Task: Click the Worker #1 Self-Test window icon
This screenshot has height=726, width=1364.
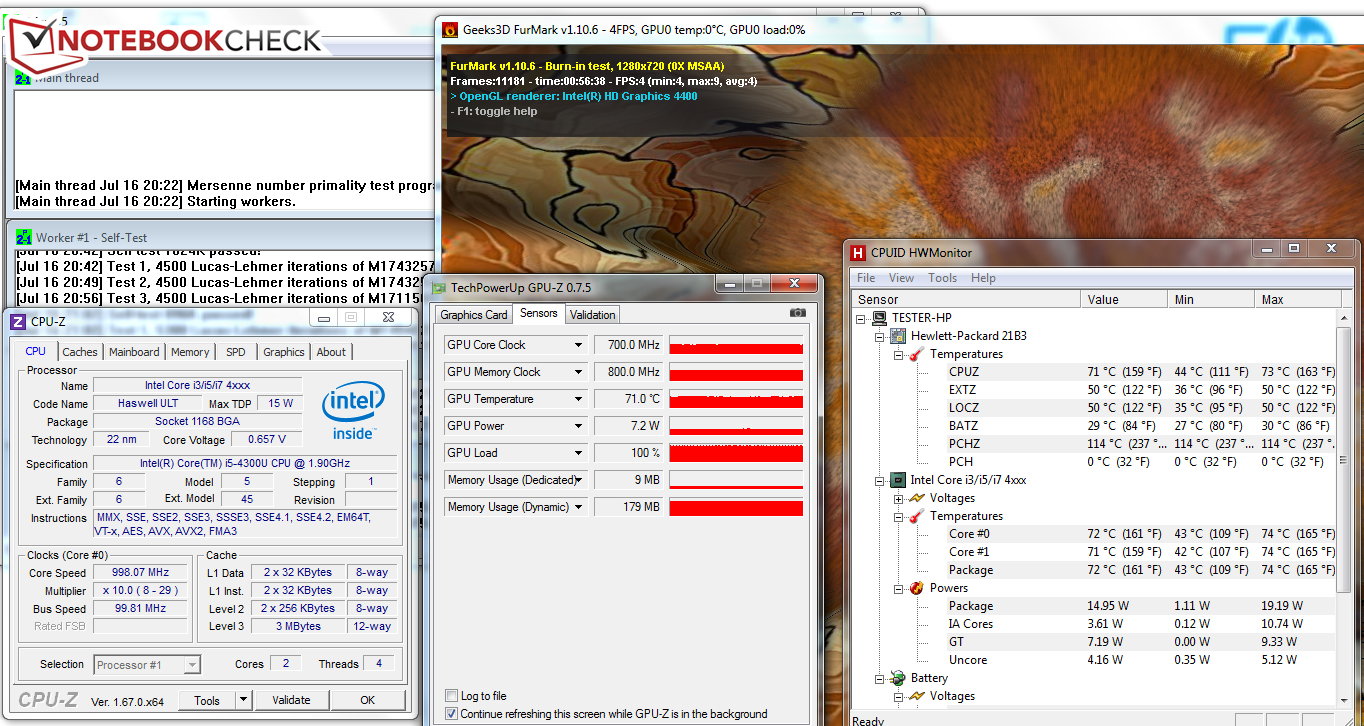Action: click(23, 237)
